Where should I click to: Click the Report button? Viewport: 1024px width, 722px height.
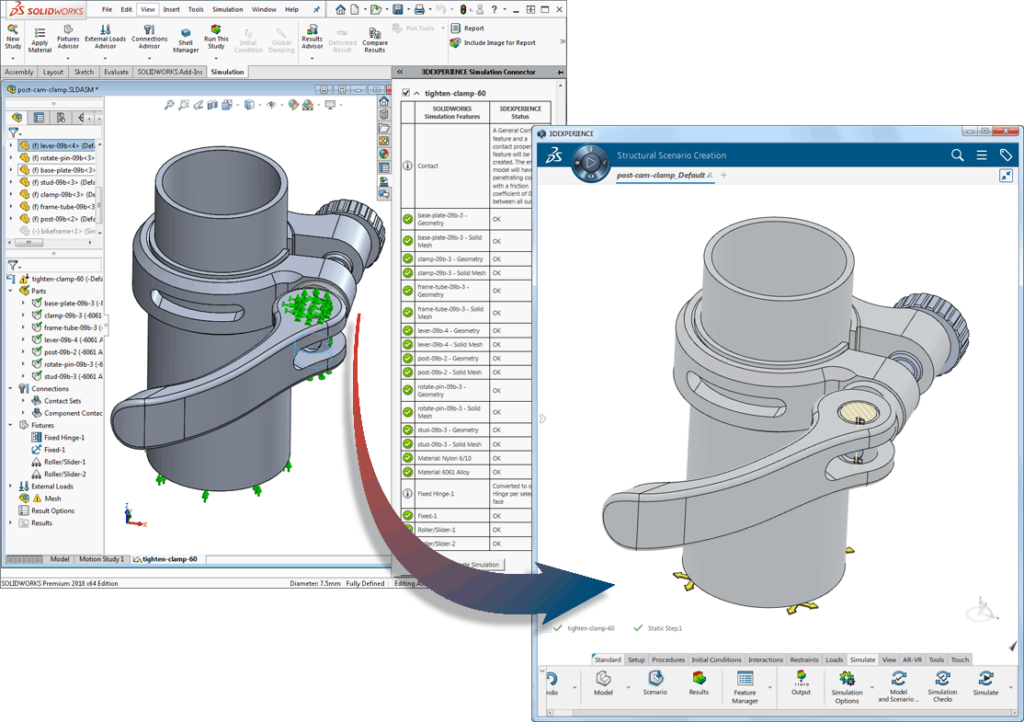(x=468, y=27)
